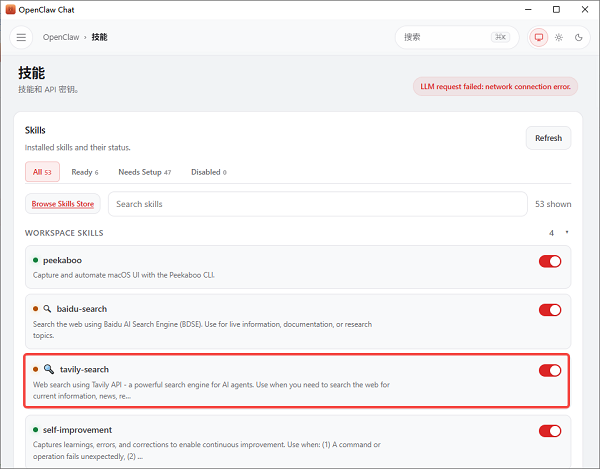Click the '技能和 API 密钥。' subtitle
600x469 pixels.
tap(48, 90)
